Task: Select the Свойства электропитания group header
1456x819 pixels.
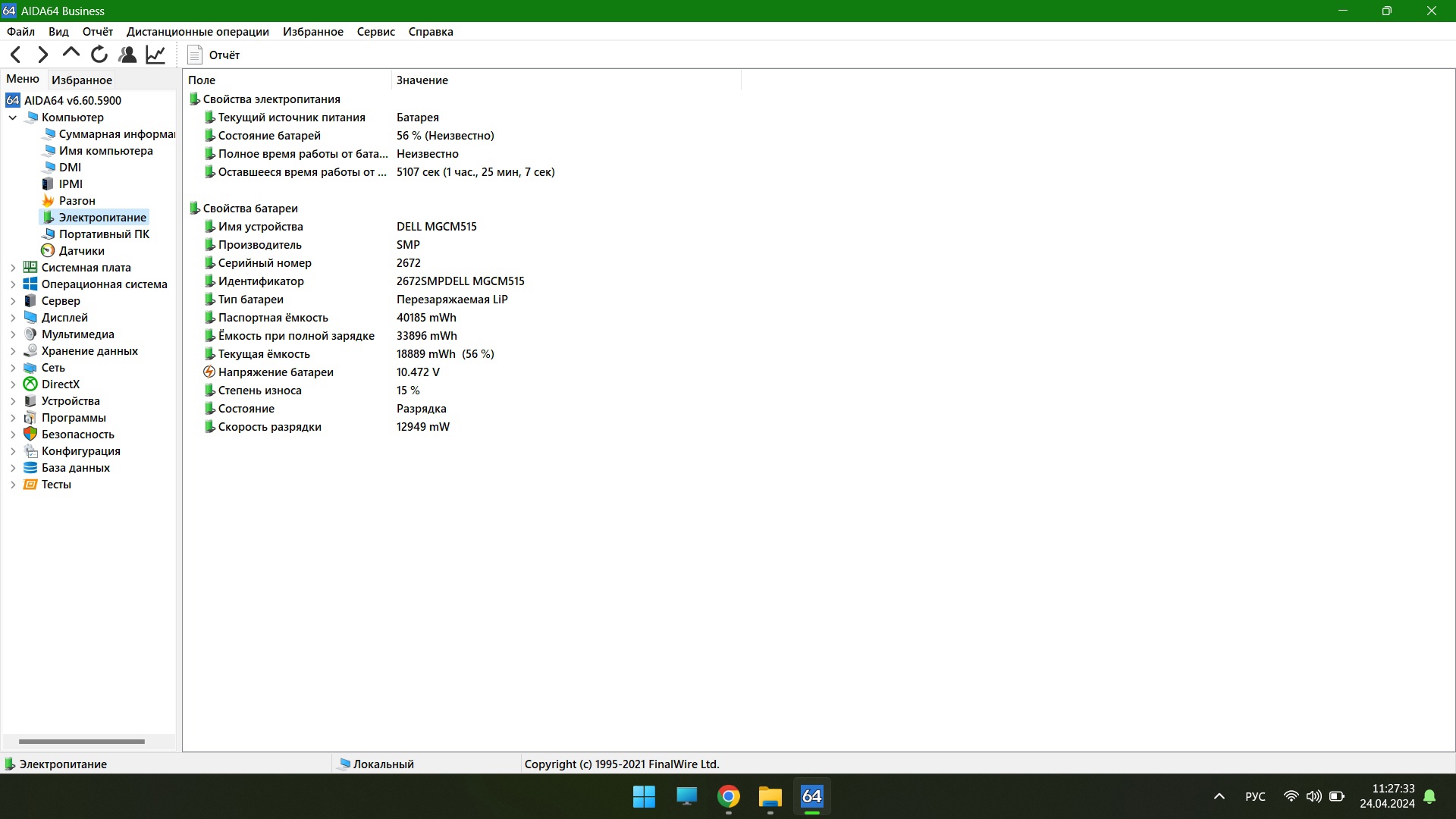Action: point(265,99)
